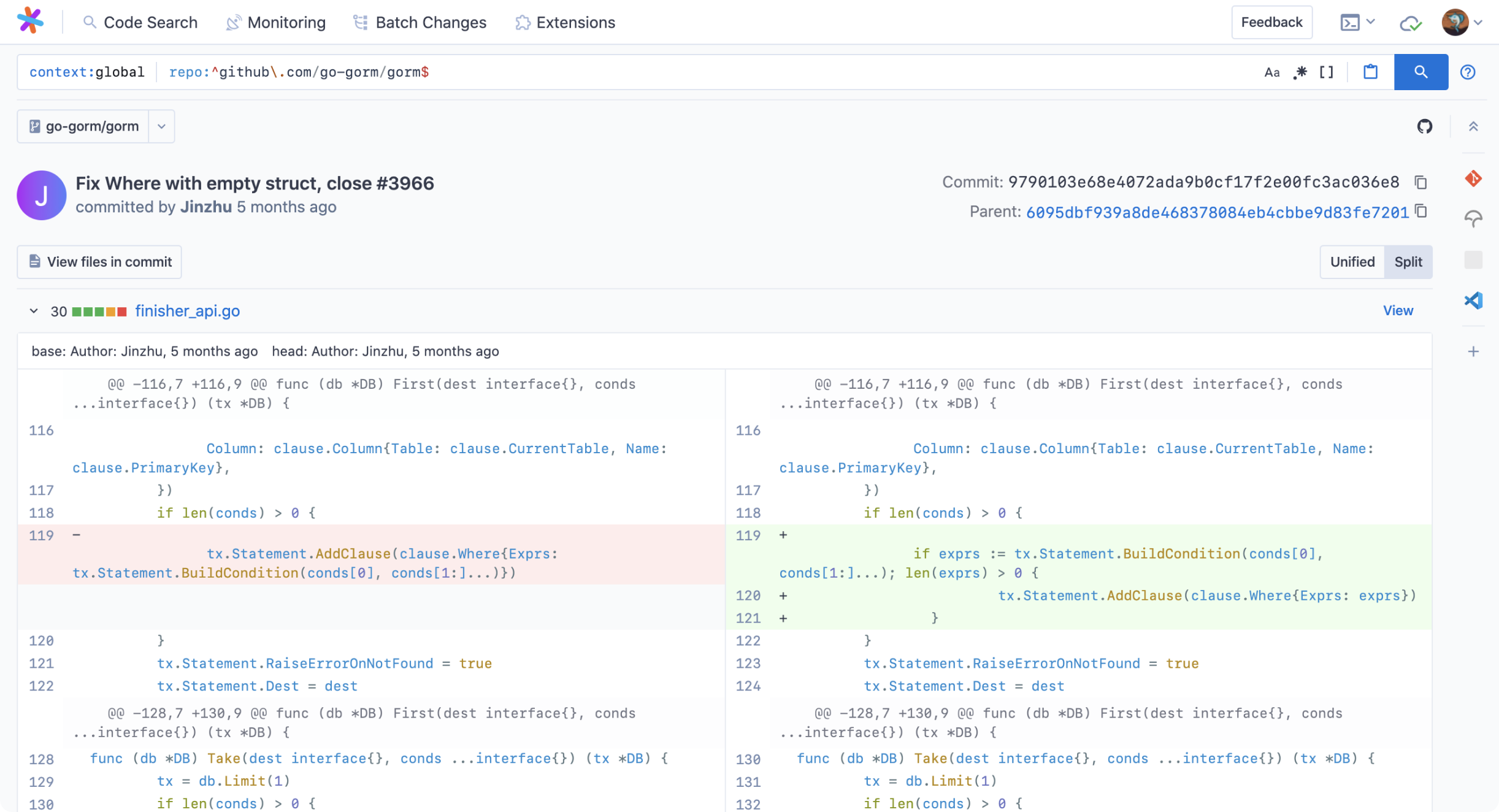Click base author info text
The height and width of the screenshot is (812, 1499).
click(x=144, y=351)
